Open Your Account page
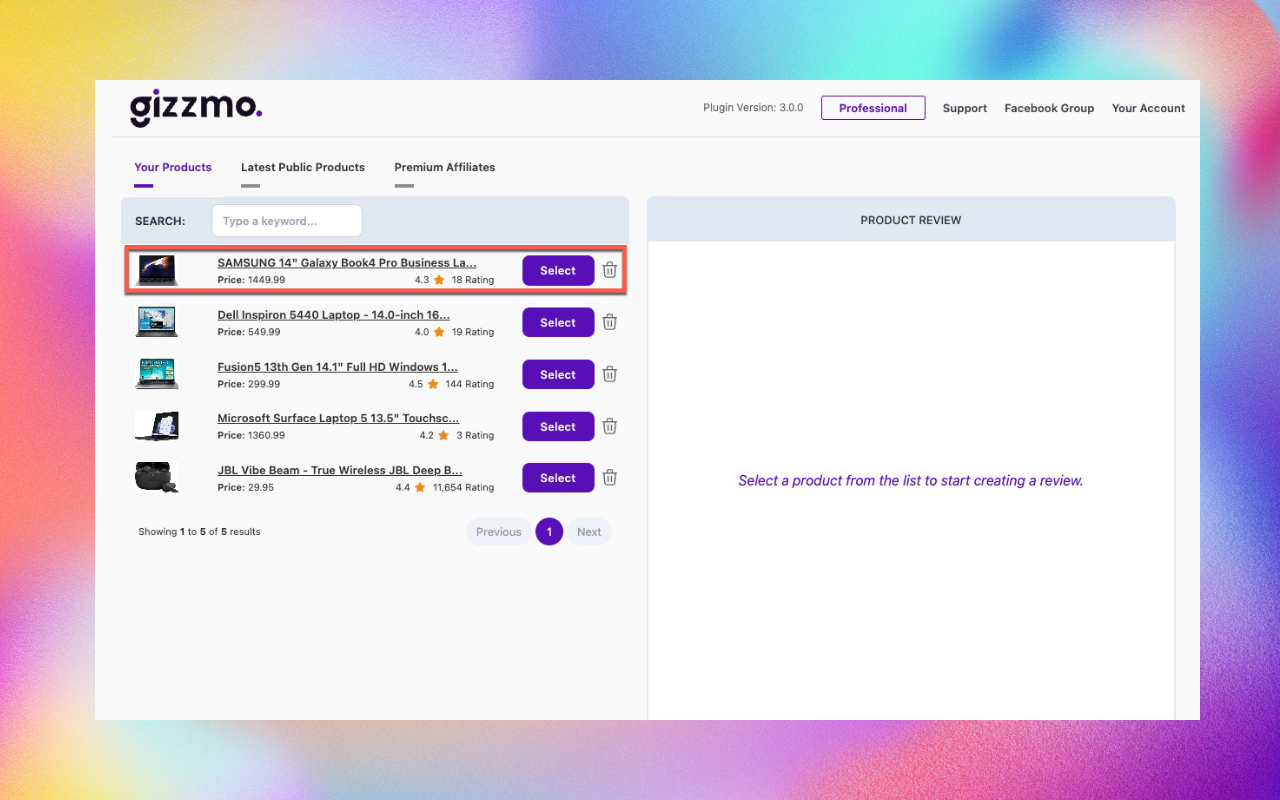Image resolution: width=1280 pixels, height=800 pixels. pos(1149,108)
